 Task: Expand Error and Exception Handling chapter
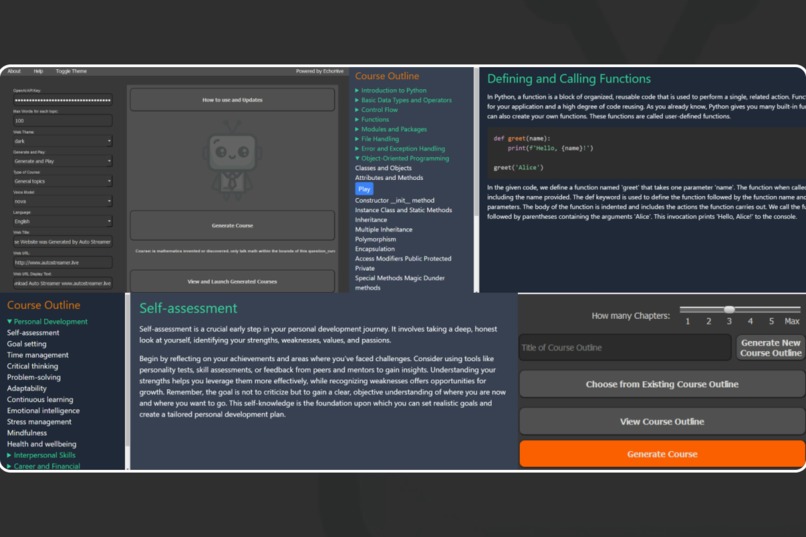[400, 149]
